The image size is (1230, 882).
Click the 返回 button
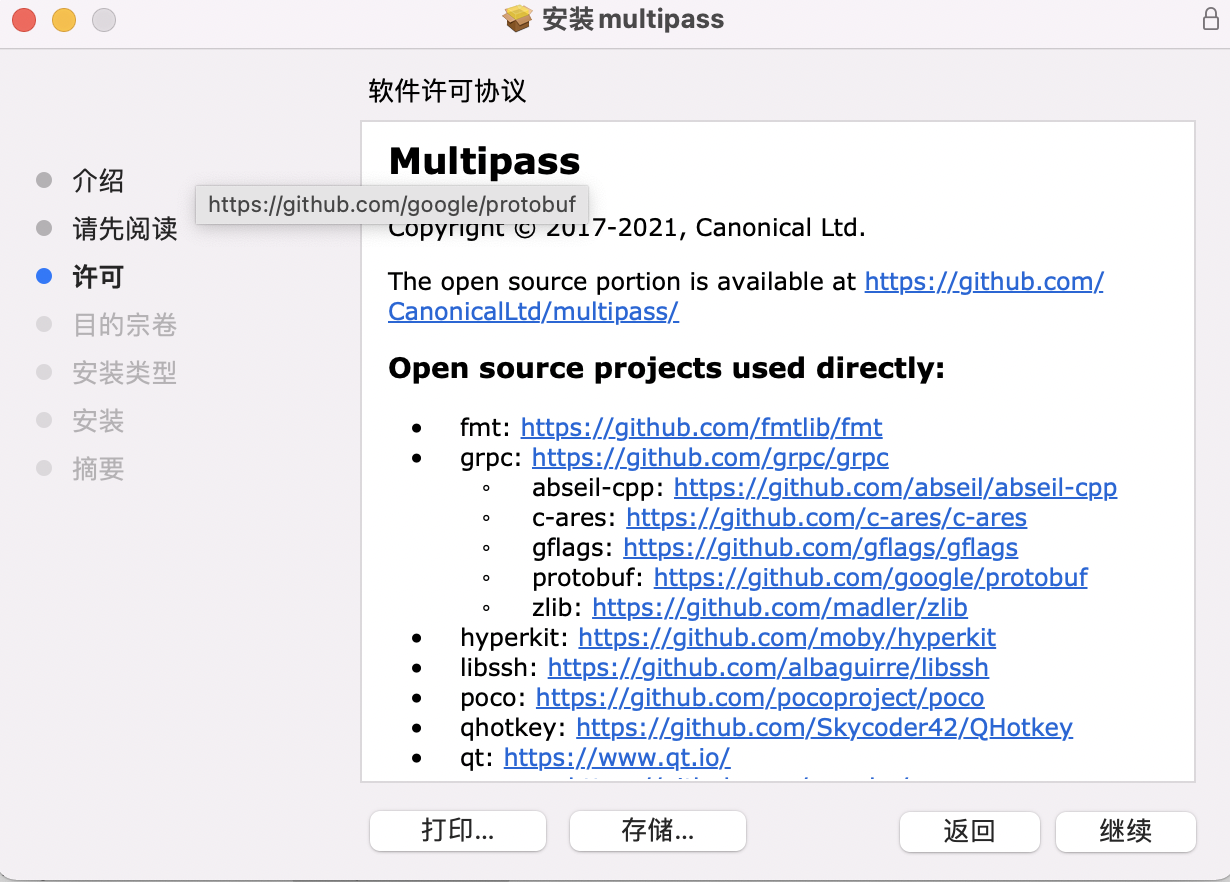968,831
